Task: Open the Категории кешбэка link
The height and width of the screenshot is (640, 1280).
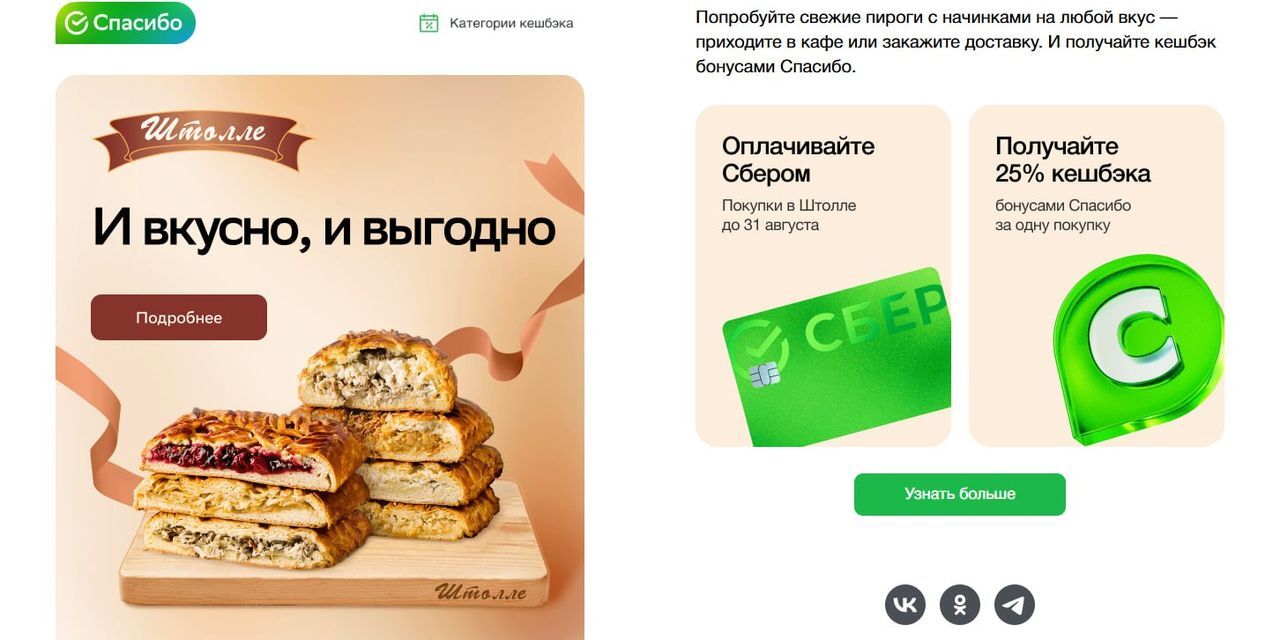Action: (x=511, y=23)
